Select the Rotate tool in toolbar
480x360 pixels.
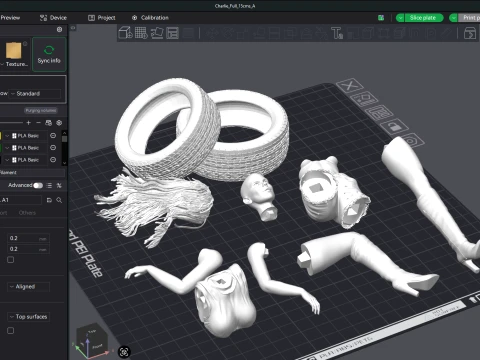click(227, 33)
